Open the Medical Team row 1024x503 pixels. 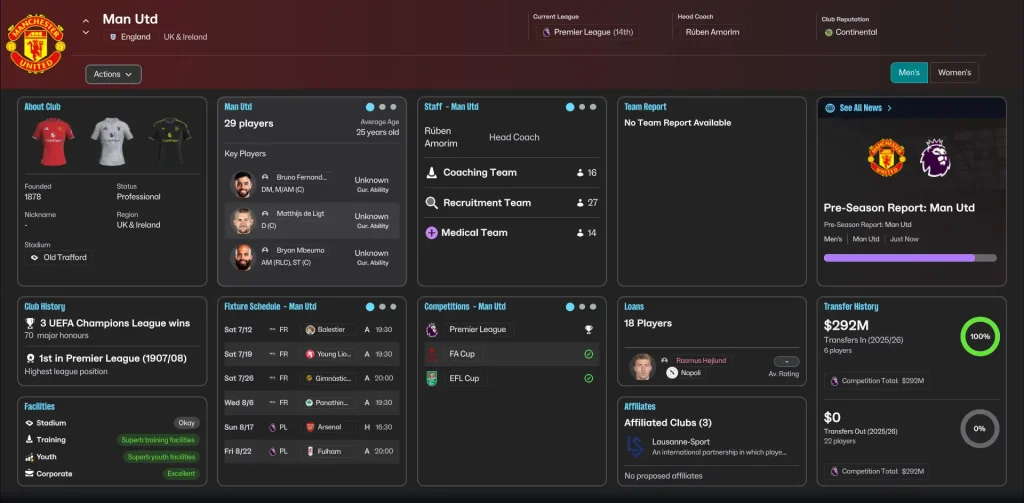[x=511, y=233]
